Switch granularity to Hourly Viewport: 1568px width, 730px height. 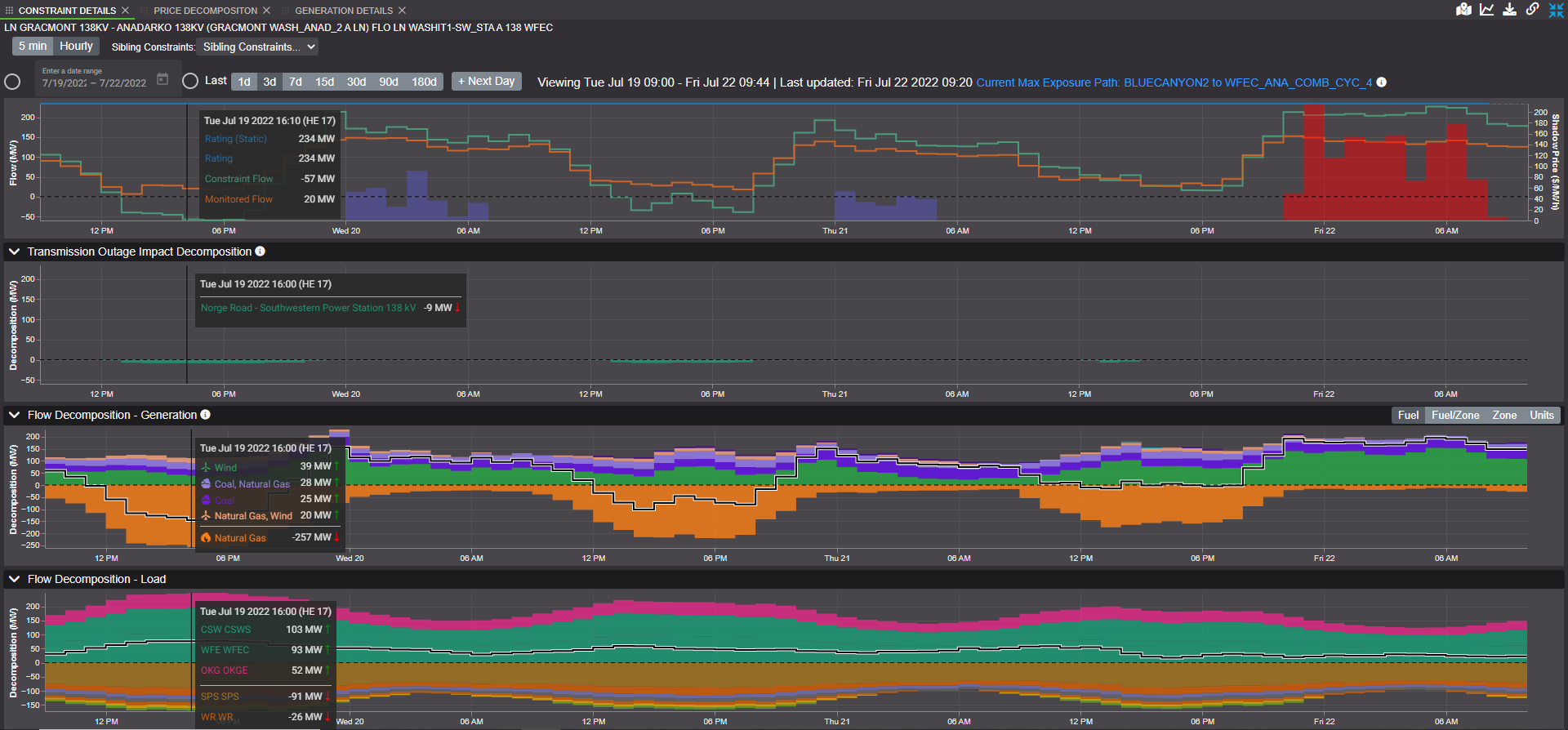(76, 47)
